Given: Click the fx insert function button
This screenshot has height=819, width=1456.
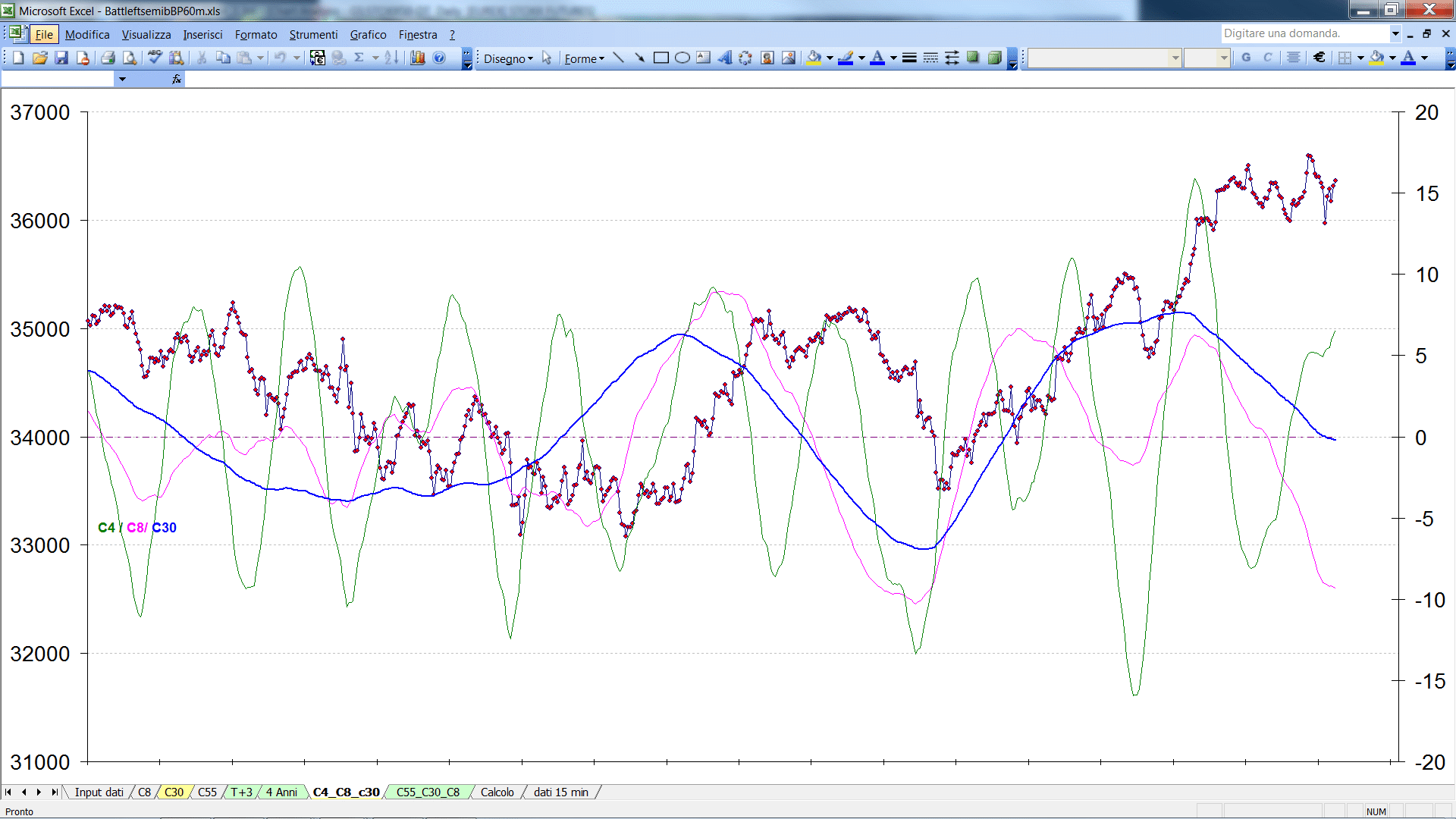Looking at the screenshot, I should pos(176,79).
